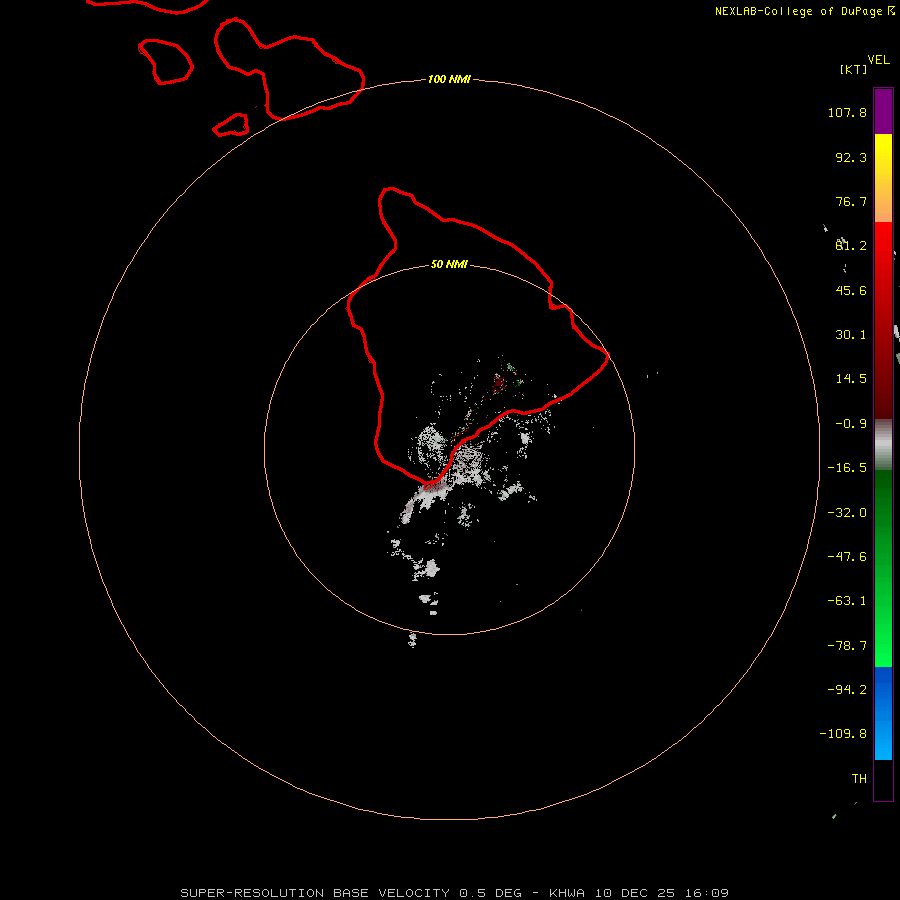
Task: Click the 30.1 legend value
Action: tap(851, 335)
